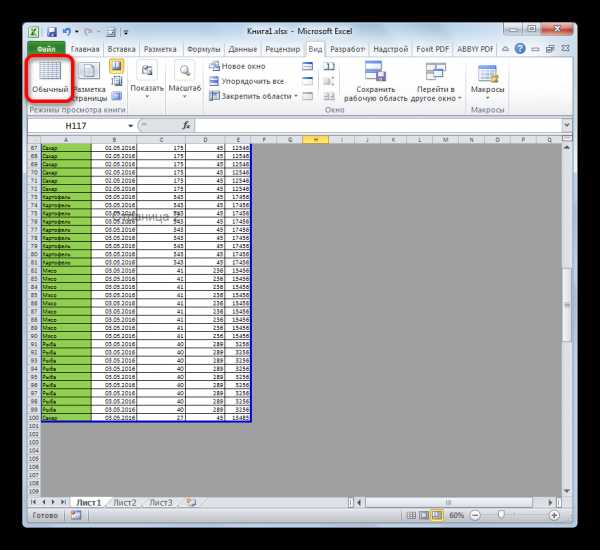Go to first sheet with navigation arrow
The height and width of the screenshot is (550, 600).
tap(33, 502)
